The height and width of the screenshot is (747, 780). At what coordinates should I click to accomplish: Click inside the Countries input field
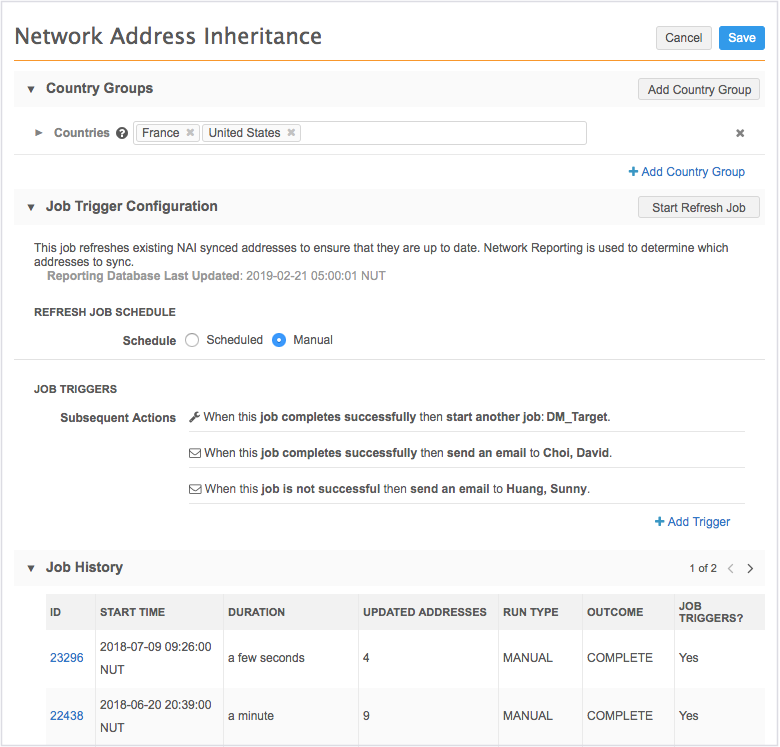tap(440, 133)
